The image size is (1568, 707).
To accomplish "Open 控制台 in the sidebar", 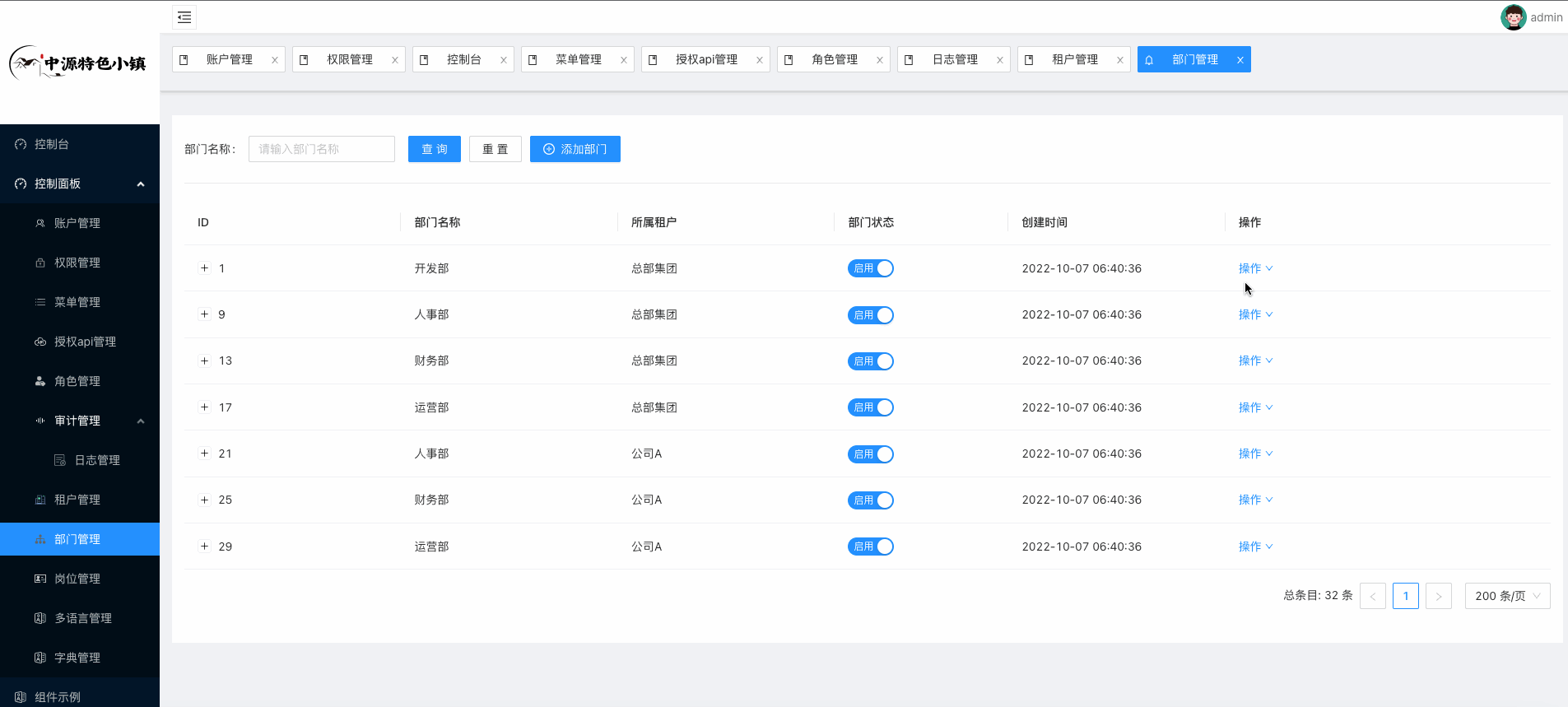I will click(80, 144).
